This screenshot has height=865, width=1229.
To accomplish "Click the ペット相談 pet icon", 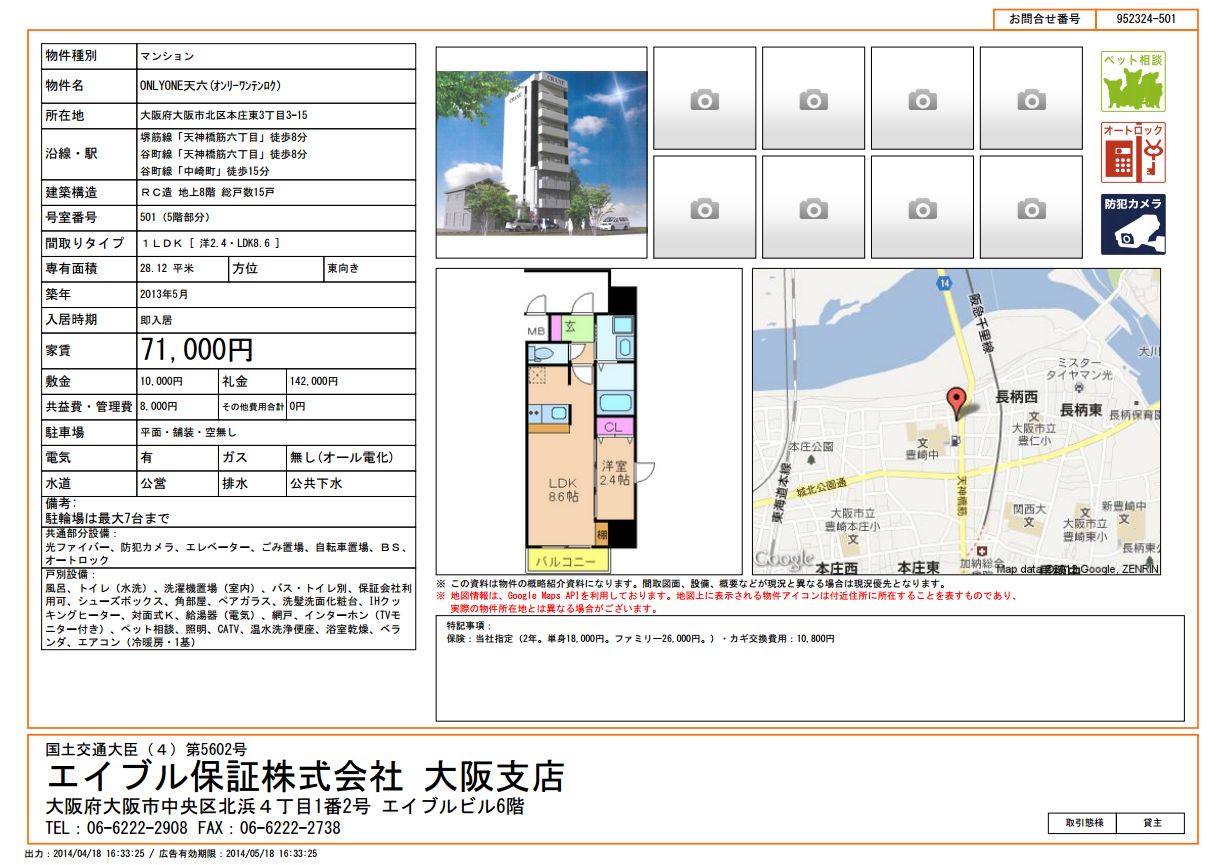I will point(1133,82).
